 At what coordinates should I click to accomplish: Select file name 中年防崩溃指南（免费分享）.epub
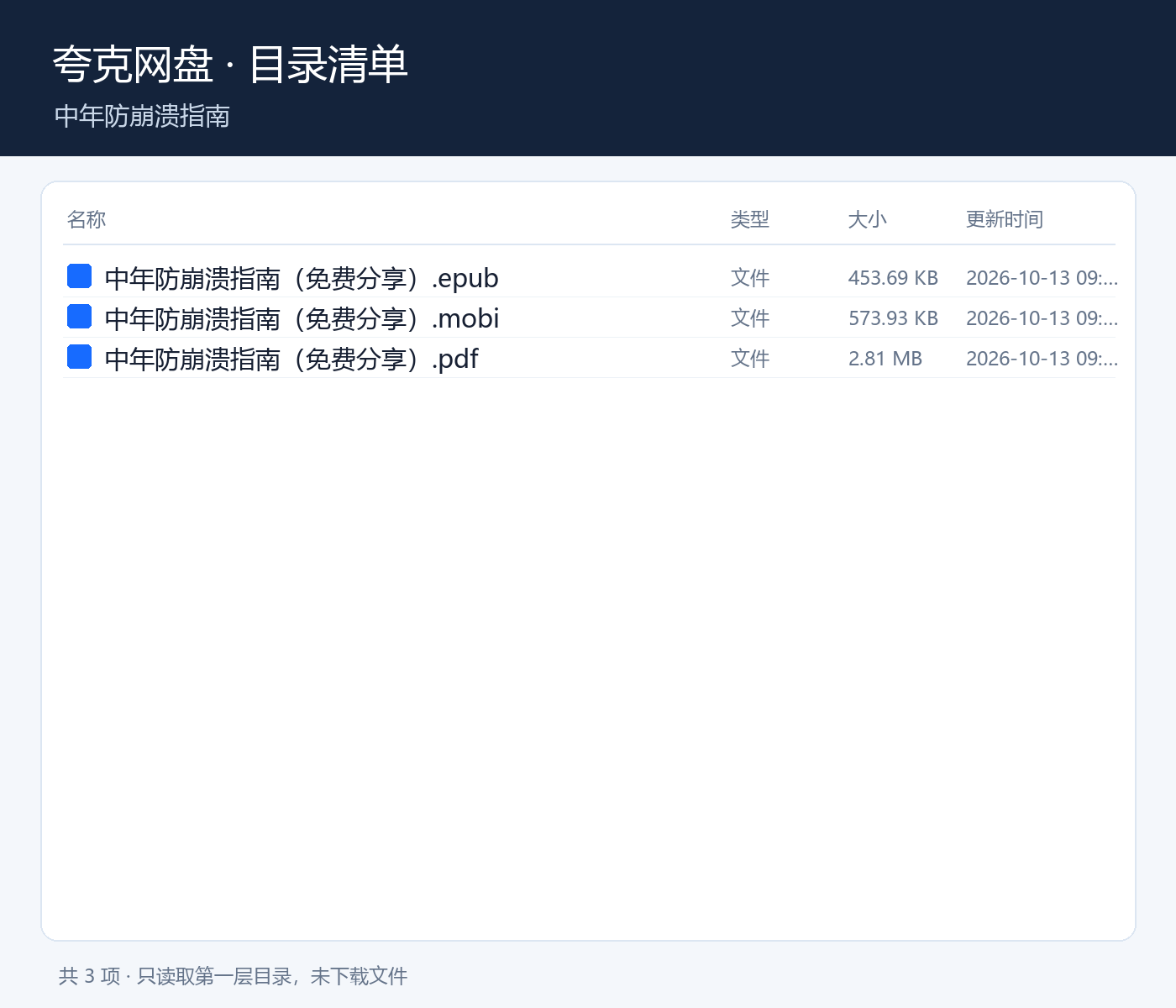click(302, 278)
